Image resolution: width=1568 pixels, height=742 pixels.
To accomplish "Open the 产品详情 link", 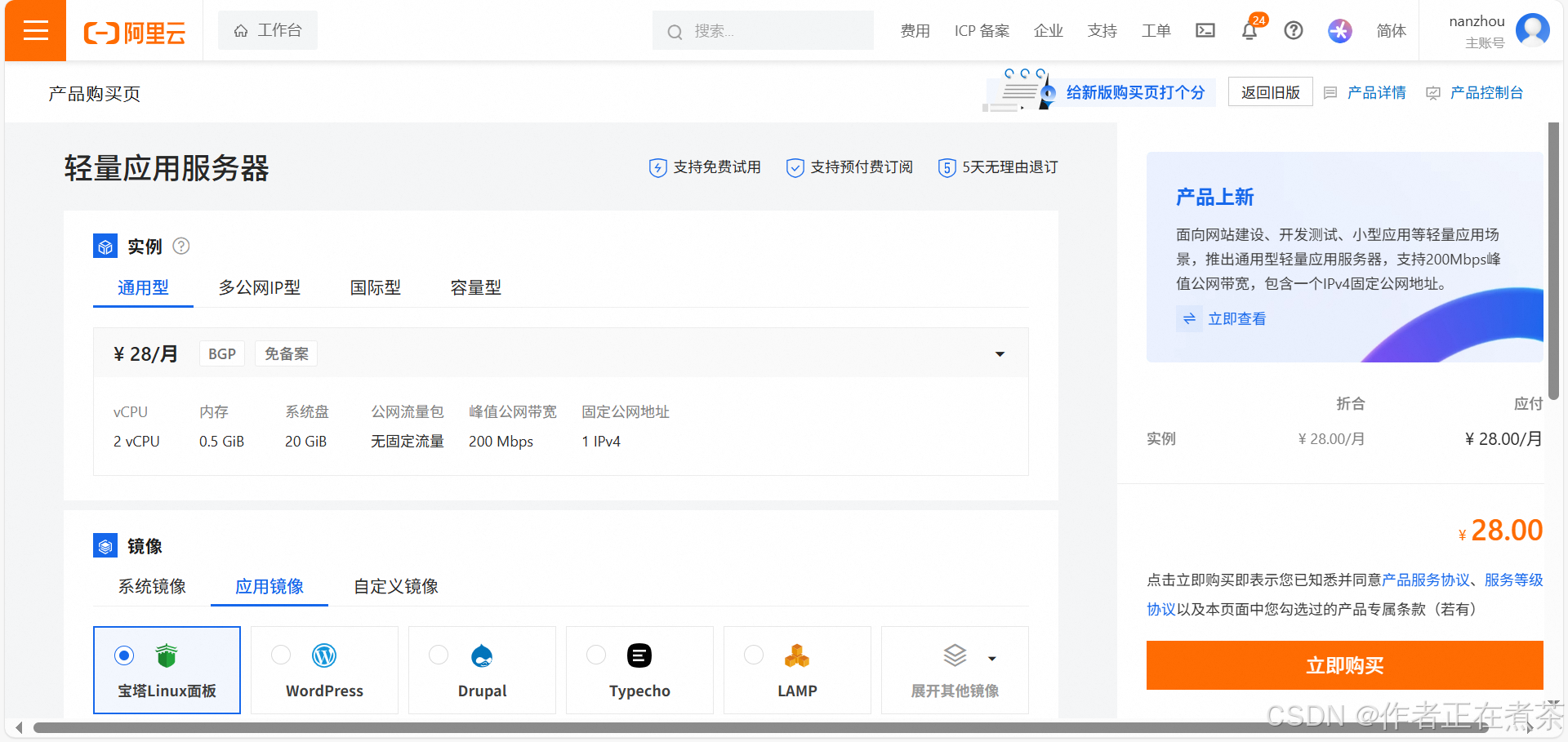I will (1377, 93).
